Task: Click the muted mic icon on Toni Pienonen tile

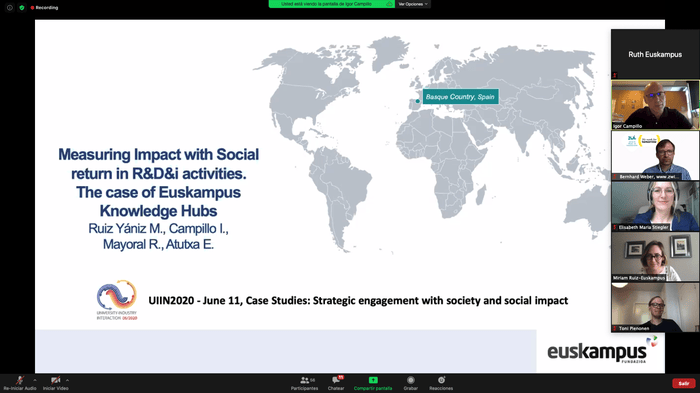Action: point(615,329)
